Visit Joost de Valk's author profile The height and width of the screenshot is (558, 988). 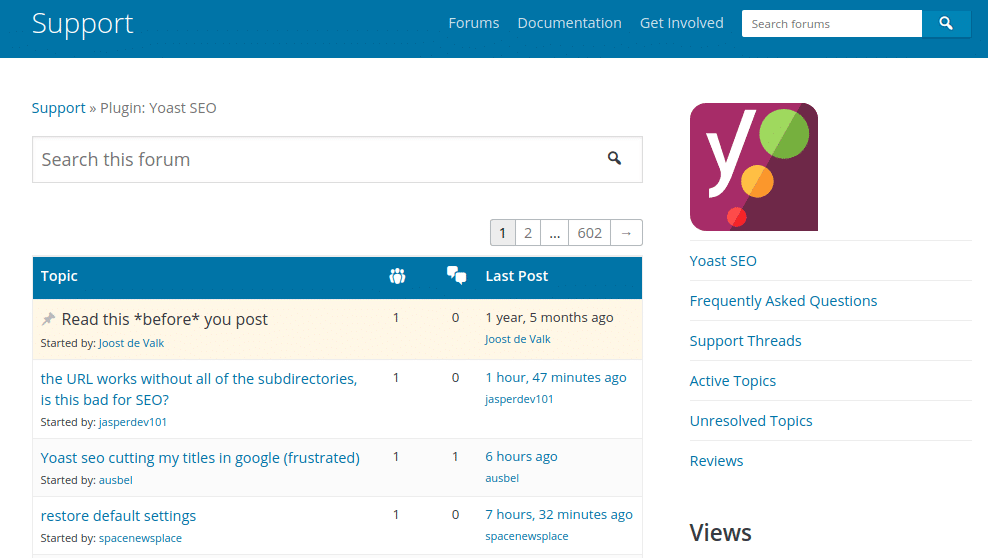(x=131, y=343)
